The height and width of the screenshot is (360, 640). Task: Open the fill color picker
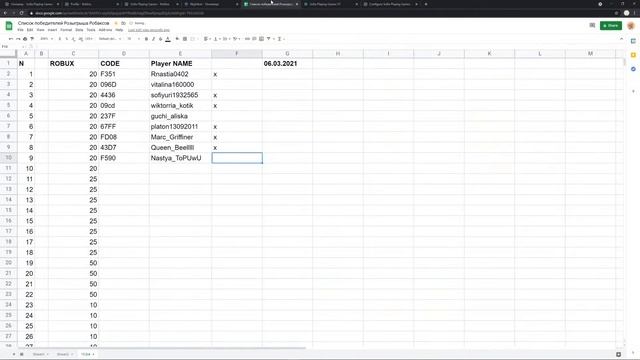coord(177,39)
